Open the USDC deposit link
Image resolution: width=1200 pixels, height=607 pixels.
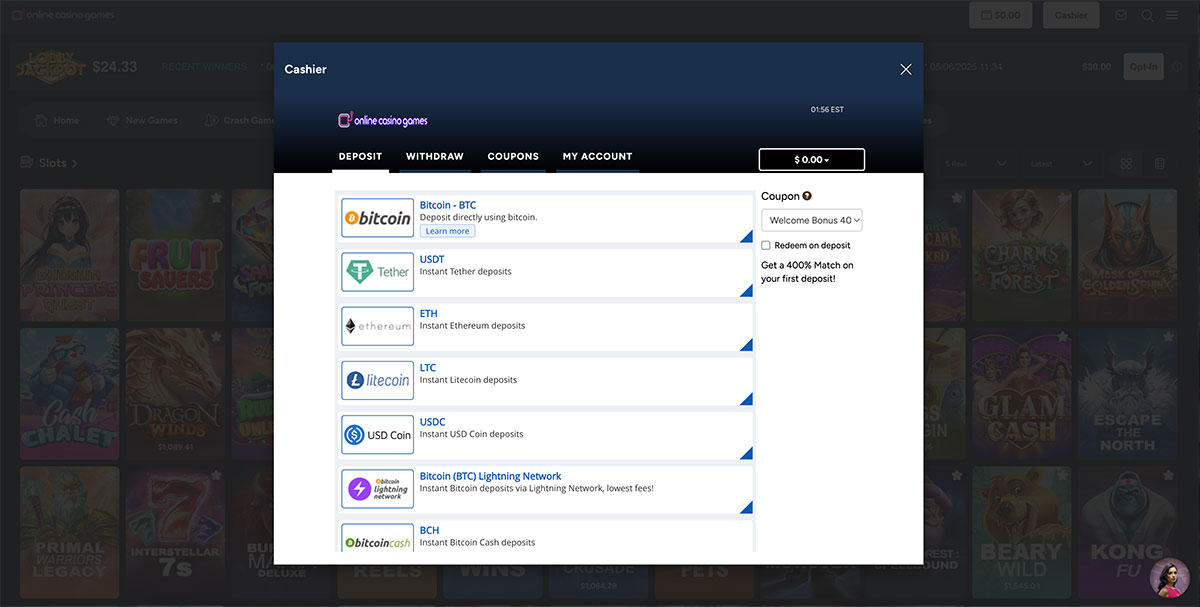[432, 422]
